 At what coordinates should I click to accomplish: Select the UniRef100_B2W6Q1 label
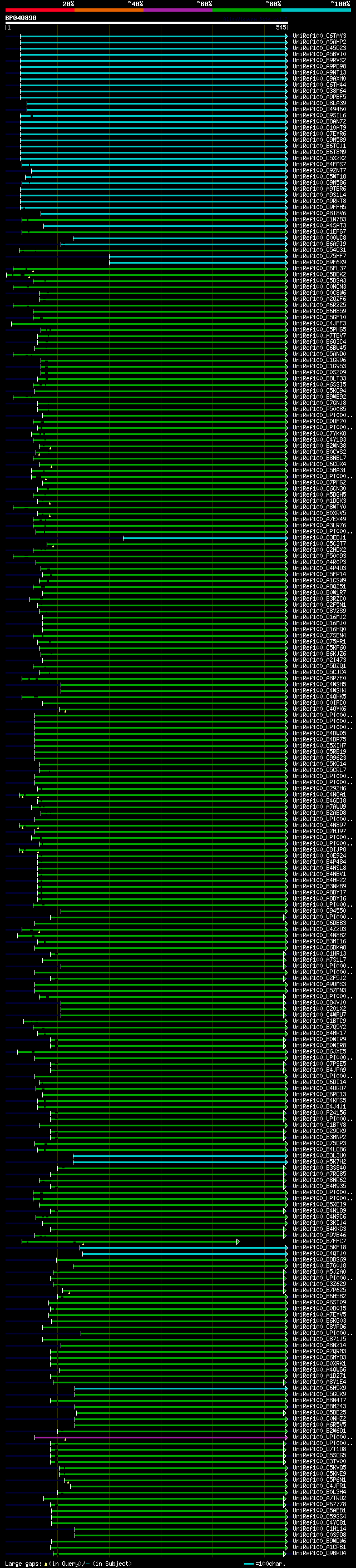tap(319, 1431)
